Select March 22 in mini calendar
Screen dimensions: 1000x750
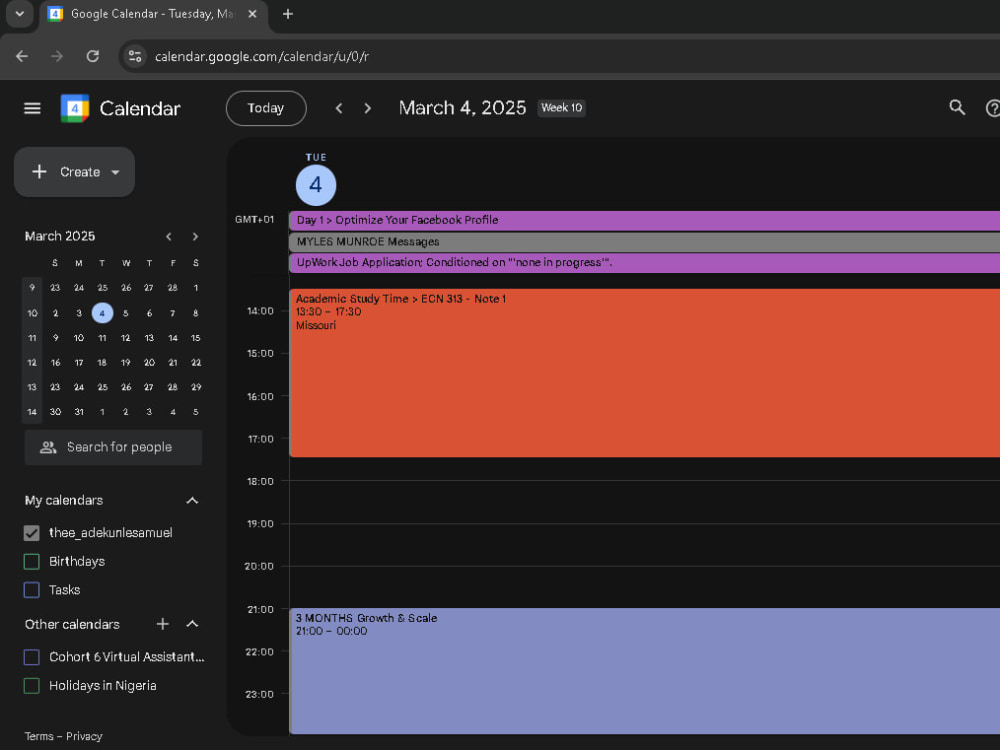pos(196,363)
